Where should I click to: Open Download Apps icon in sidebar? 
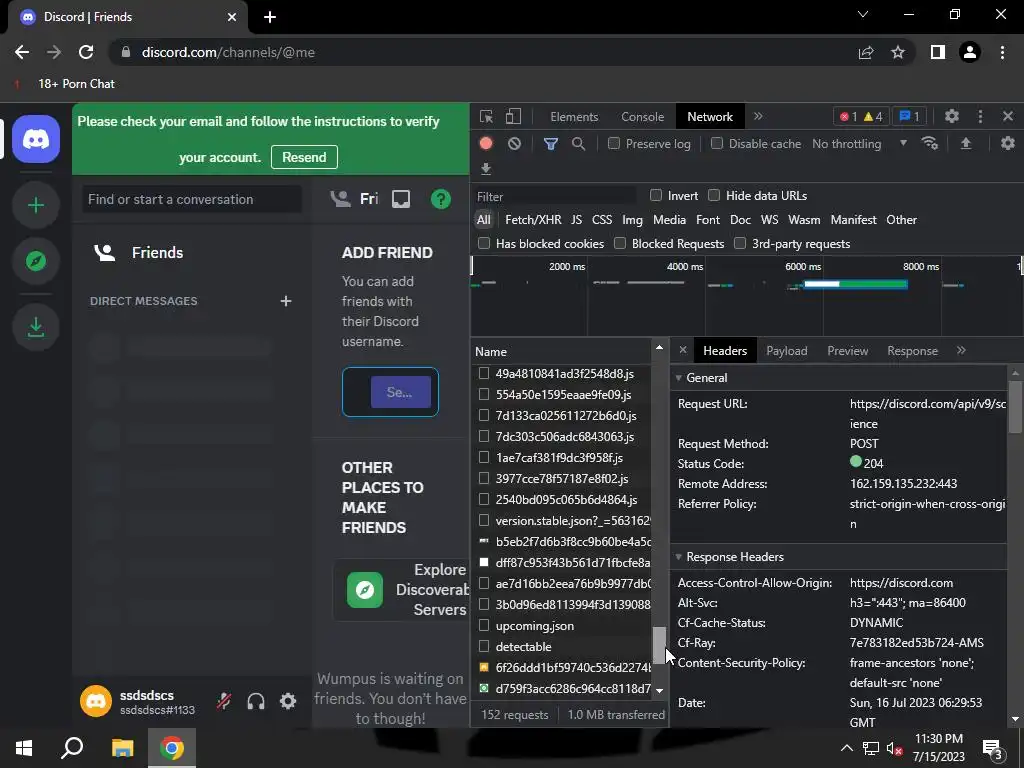36,327
